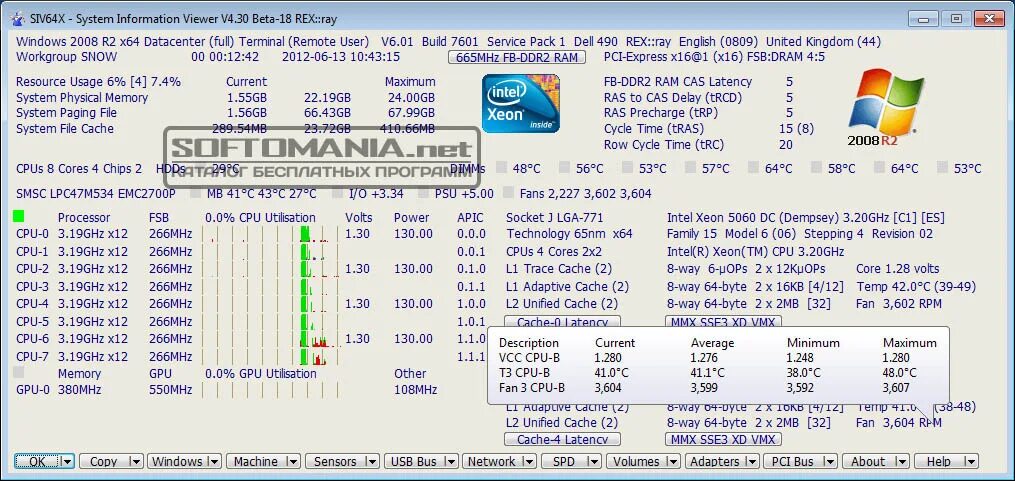Click the About button
1015x481 pixels.
(x=867, y=462)
